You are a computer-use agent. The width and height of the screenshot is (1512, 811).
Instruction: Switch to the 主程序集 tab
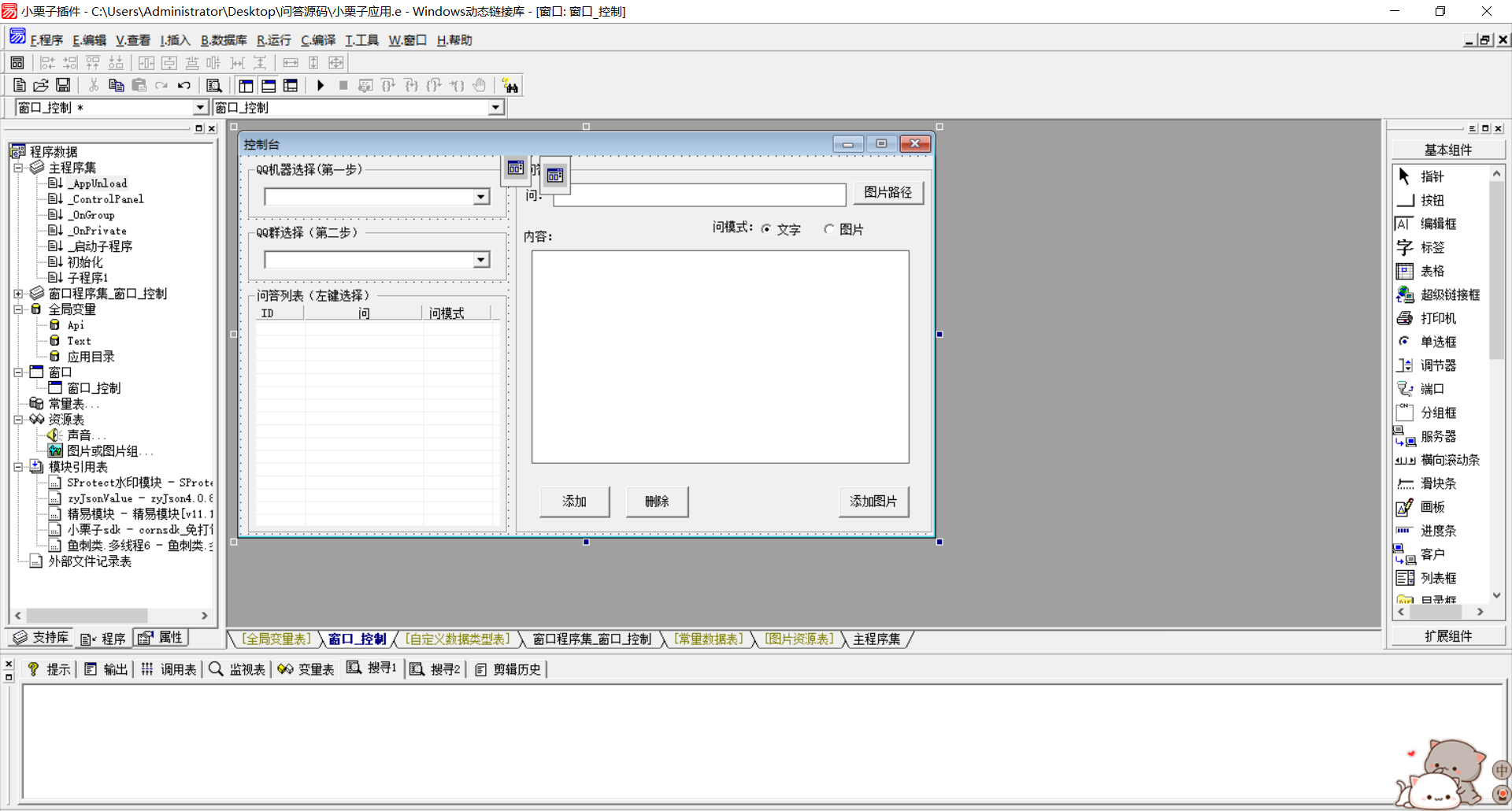[x=876, y=639]
